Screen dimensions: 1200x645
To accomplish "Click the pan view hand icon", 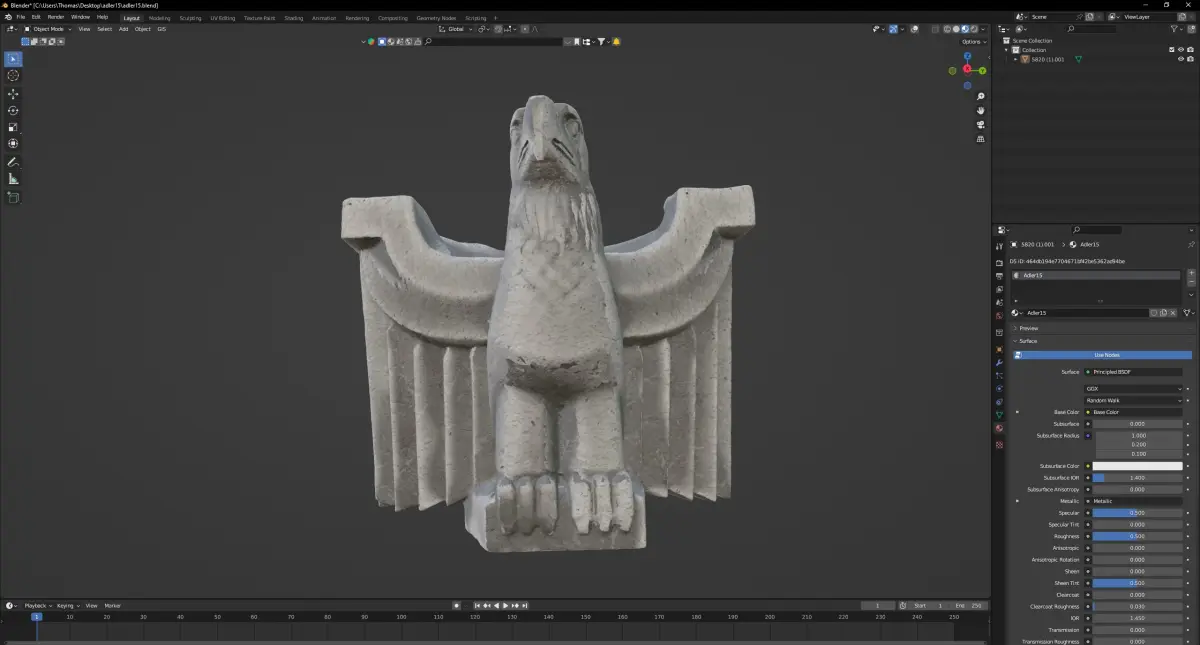I will point(981,110).
